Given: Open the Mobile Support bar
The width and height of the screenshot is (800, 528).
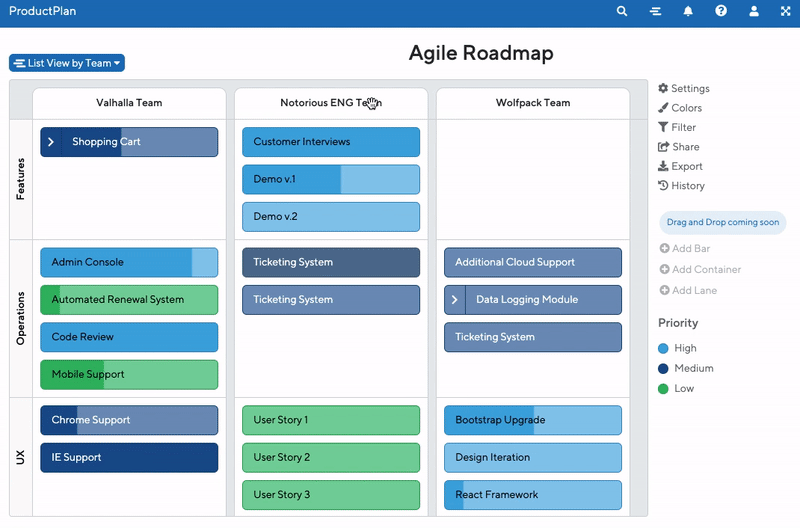Looking at the screenshot, I should [x=129, y=374].
